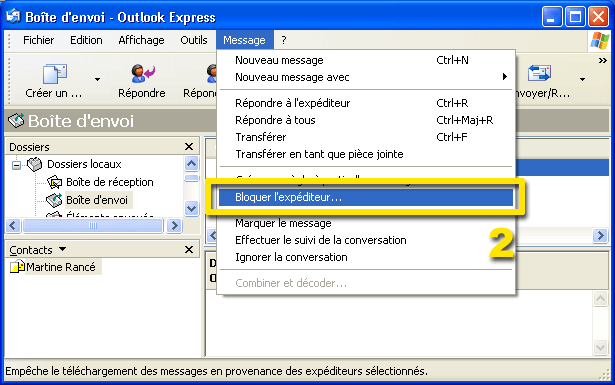Click the folder tree horizontal scrollbar thumb
Image resolution: width=615 pixels, height=385 pixels.
(93, 225)
